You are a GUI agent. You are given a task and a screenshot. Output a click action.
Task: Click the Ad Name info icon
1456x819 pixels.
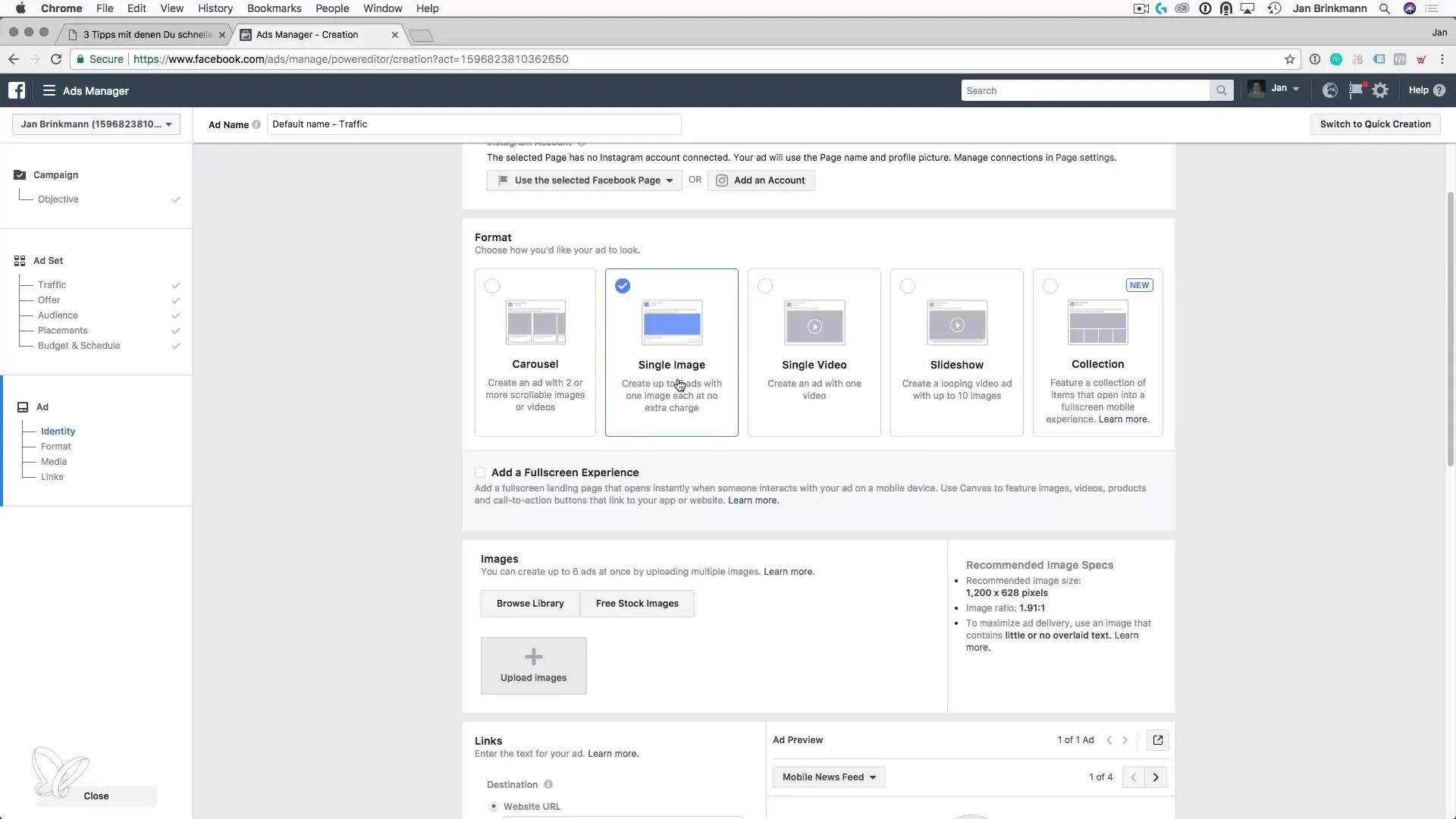coord(256,124)
